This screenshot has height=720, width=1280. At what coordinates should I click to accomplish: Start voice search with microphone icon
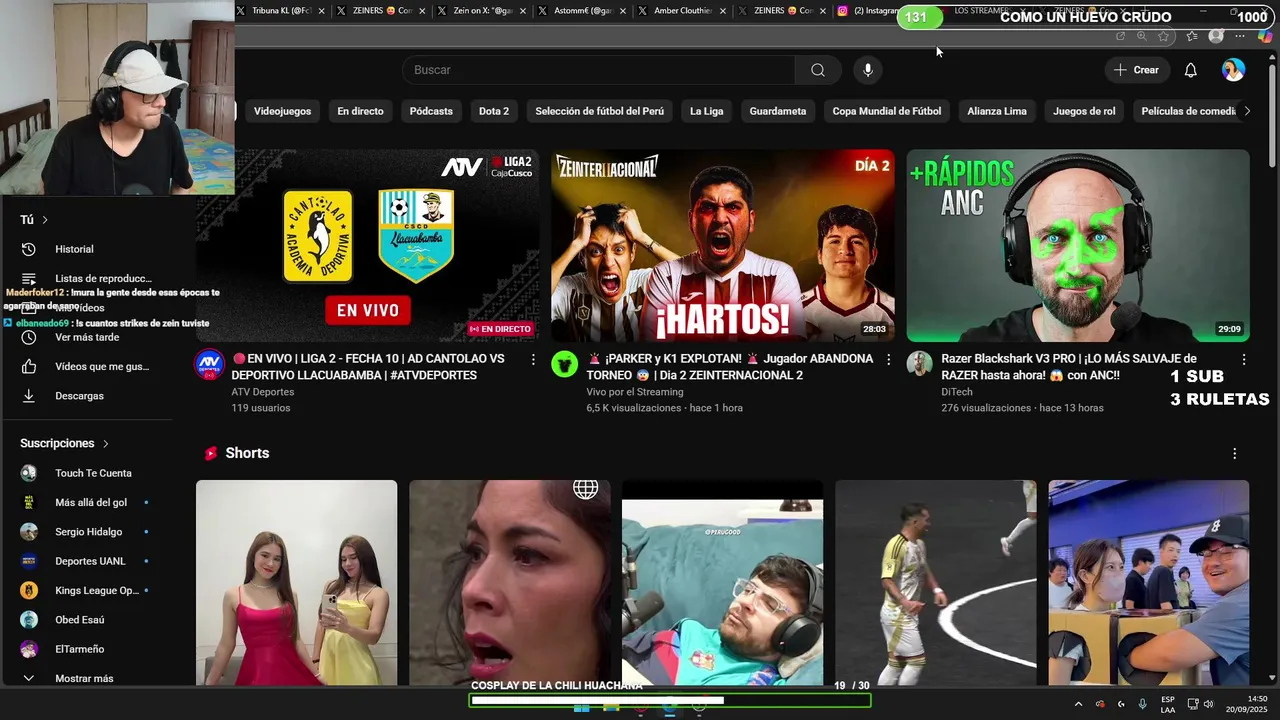[x=868, y=70]
